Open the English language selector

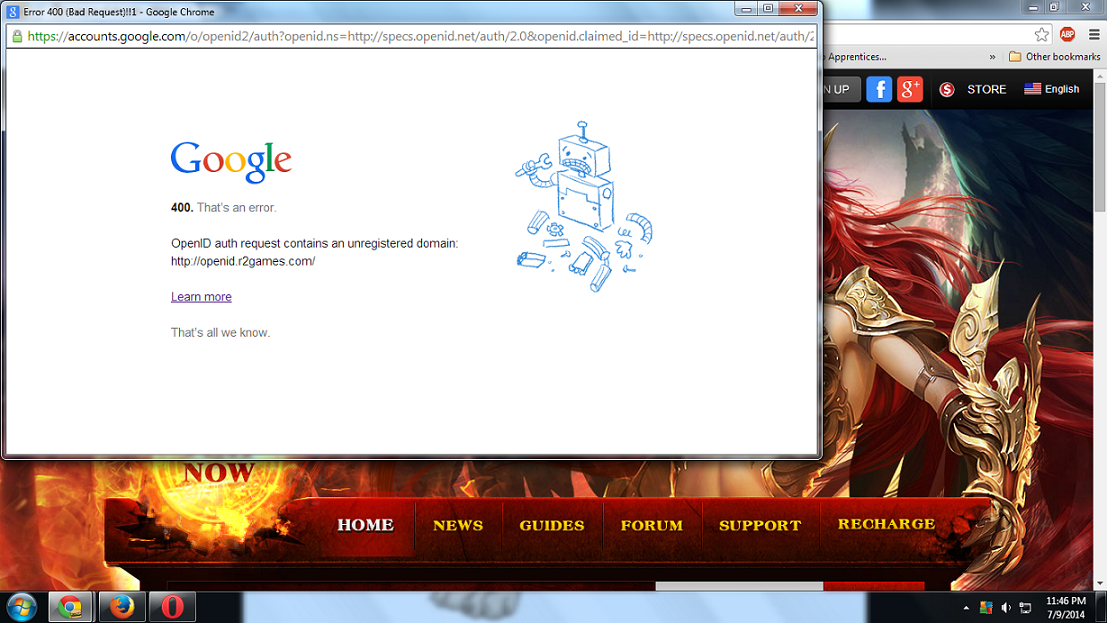tap(1051, 89)
